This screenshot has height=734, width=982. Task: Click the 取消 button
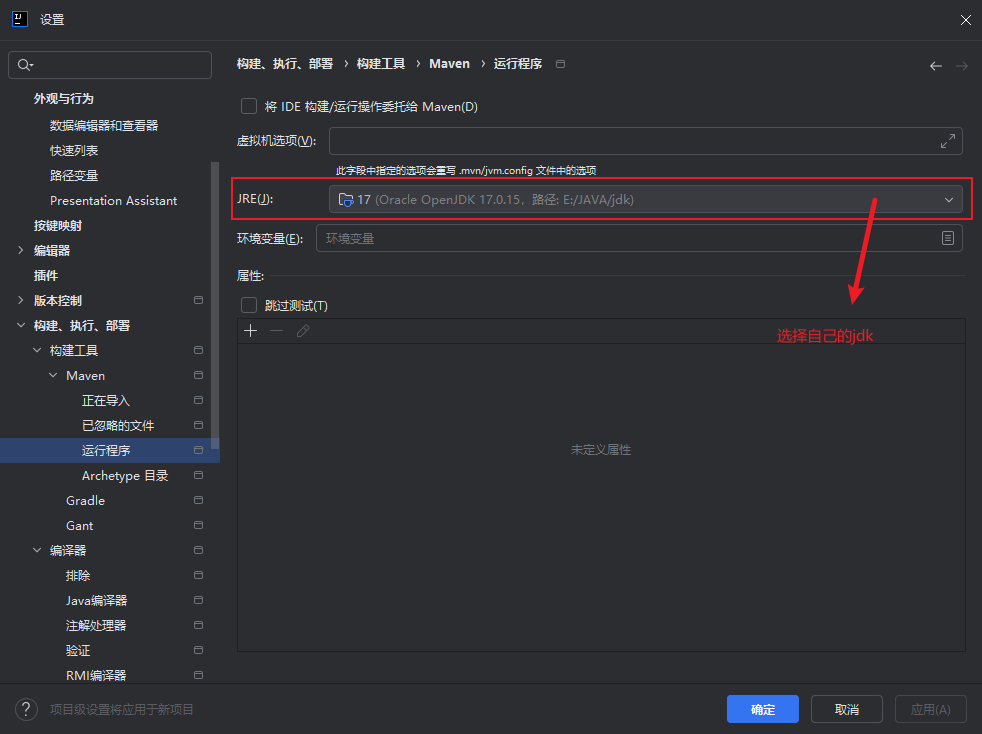tap(846, 709)
